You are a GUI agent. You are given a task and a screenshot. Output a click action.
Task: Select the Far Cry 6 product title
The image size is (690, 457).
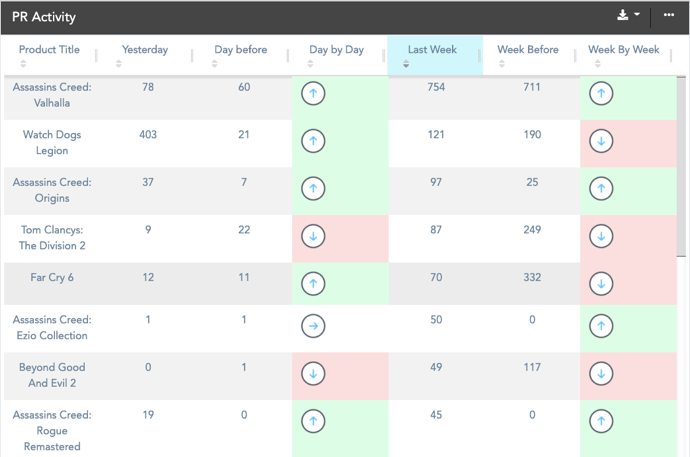tap(52, 277)
